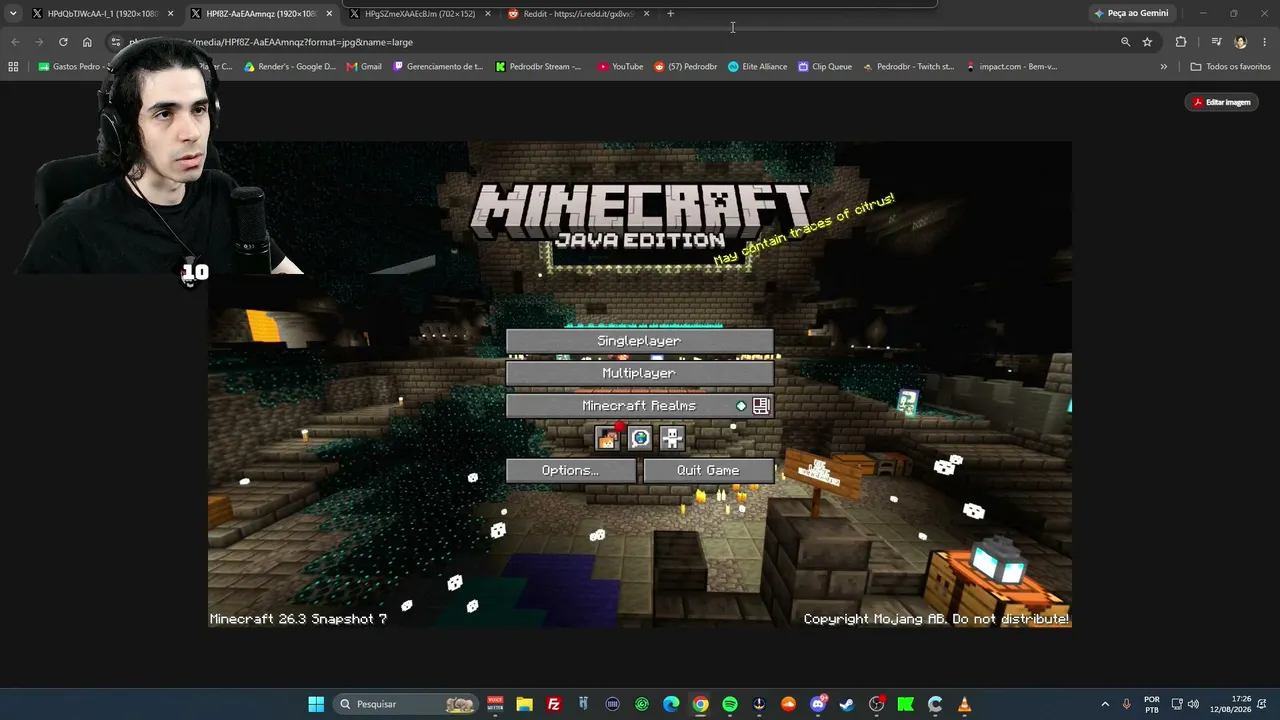Open the impact.com bookmark
This screenshot has height=720, width=1280.
[1011, 67]
